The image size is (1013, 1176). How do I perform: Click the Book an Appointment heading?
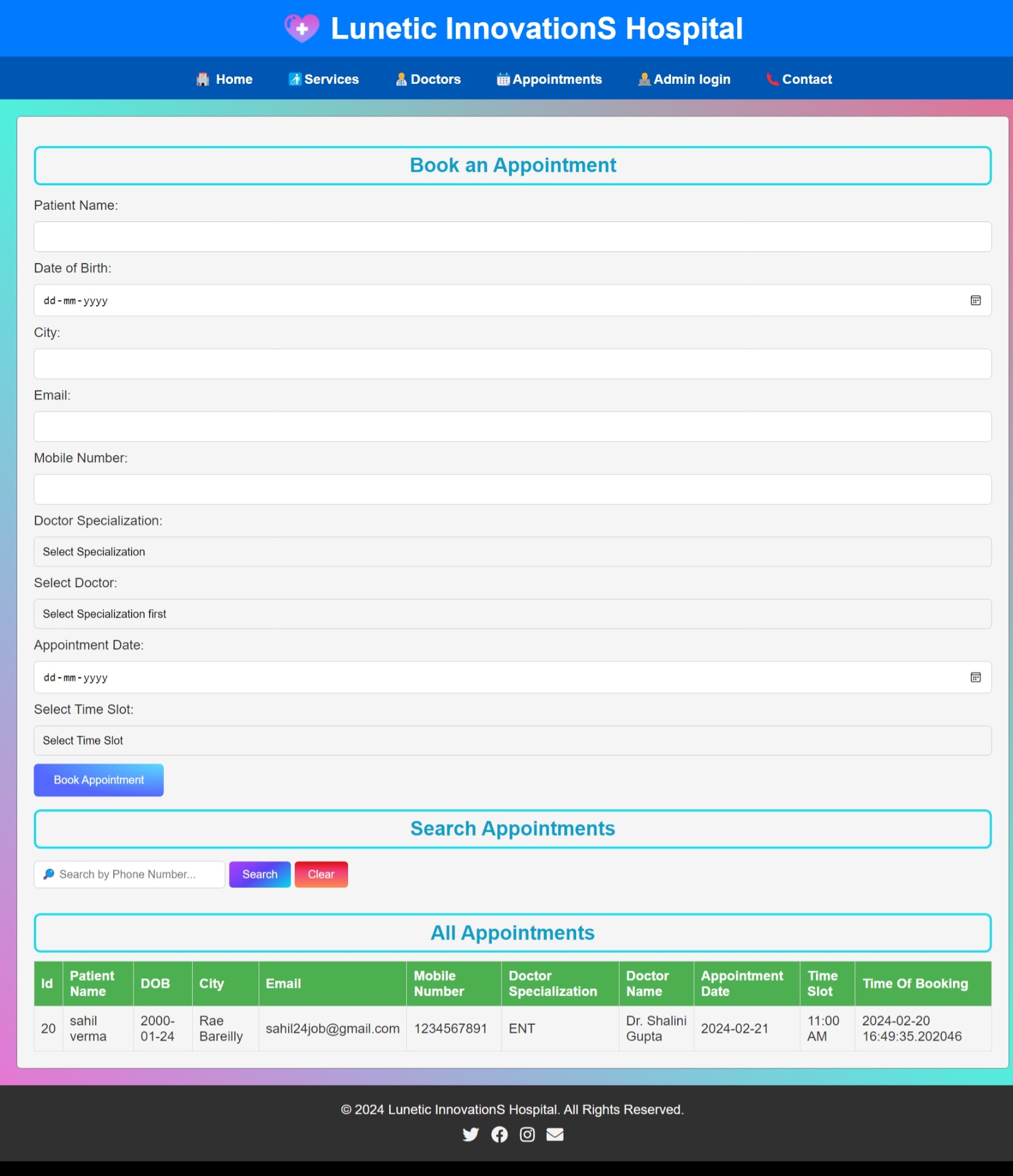click(x=513, y=165)
